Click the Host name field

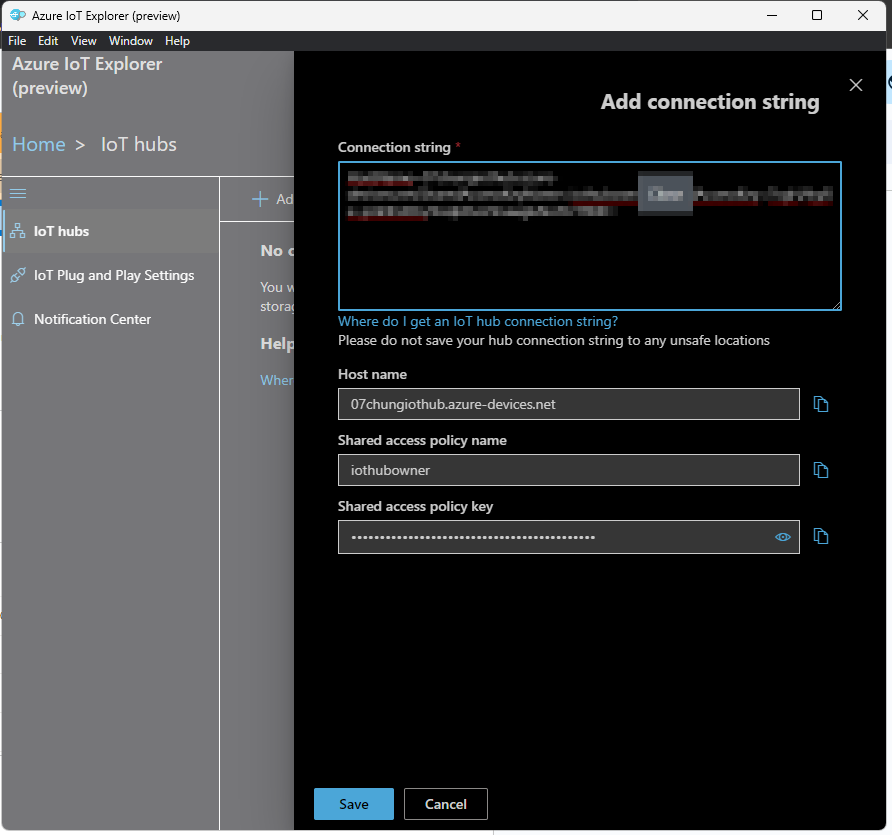569,404
